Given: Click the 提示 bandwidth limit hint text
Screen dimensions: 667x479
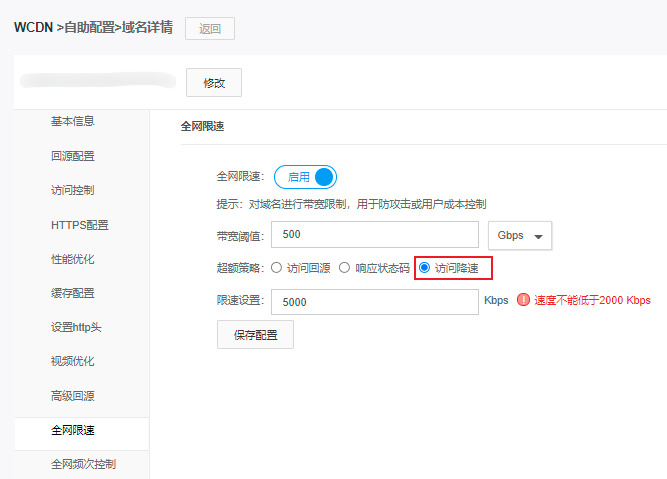Looking at the screenshot, I should pos(351,204).
